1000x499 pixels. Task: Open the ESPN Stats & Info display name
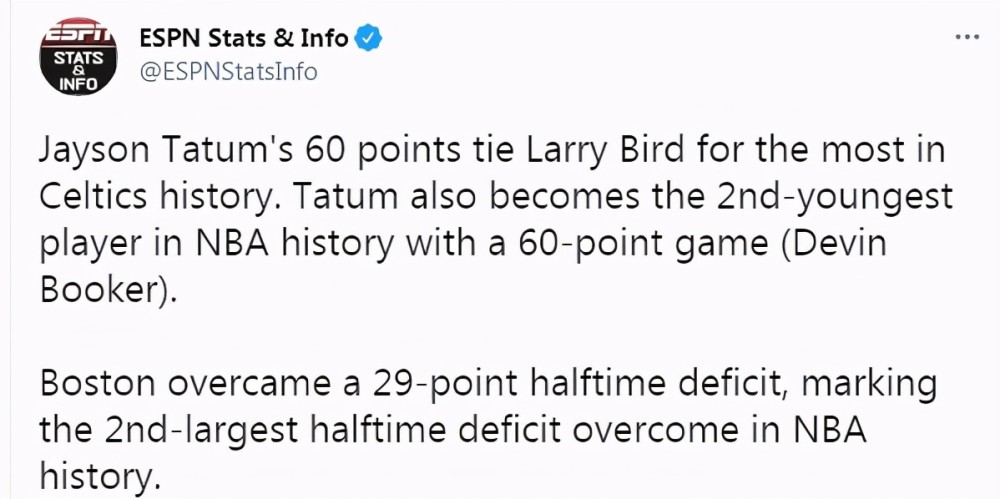coord(244,38)
